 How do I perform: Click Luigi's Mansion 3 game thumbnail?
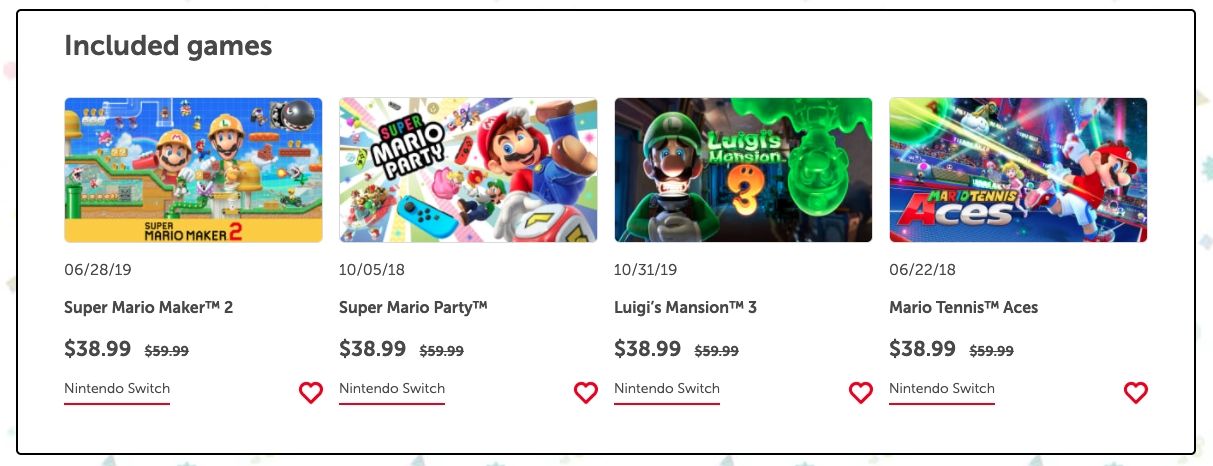pos(743,170)
